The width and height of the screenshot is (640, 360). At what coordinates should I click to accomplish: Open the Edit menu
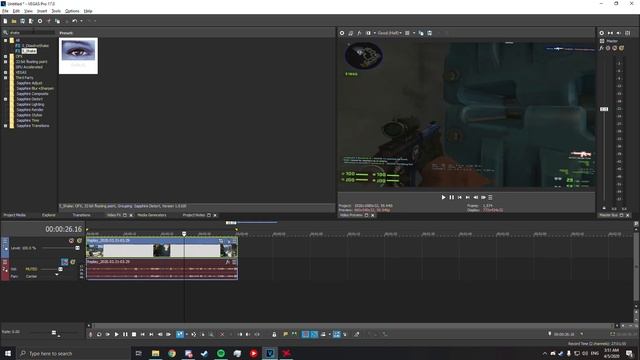pos(16,11)
